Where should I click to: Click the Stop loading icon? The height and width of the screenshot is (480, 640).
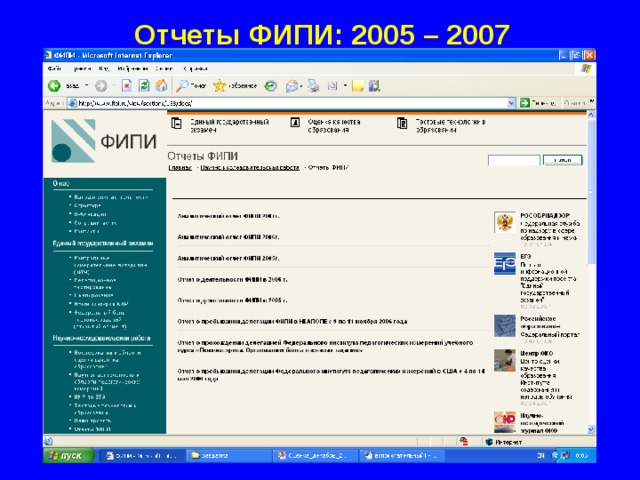(127, 86)
